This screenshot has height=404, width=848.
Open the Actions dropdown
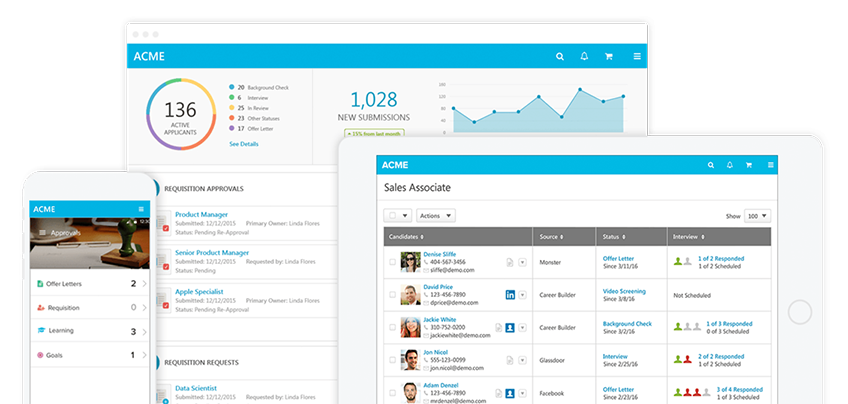point(436,216)
